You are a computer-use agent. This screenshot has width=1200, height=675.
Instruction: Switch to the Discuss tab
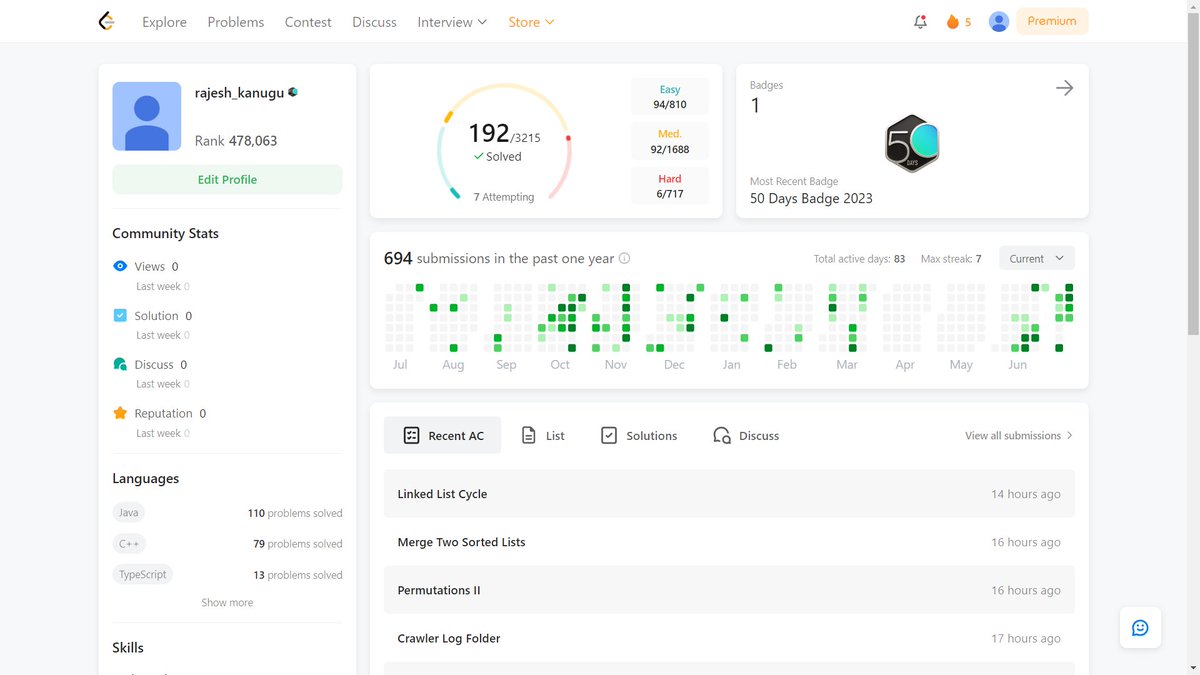click(x=746, y=435)
